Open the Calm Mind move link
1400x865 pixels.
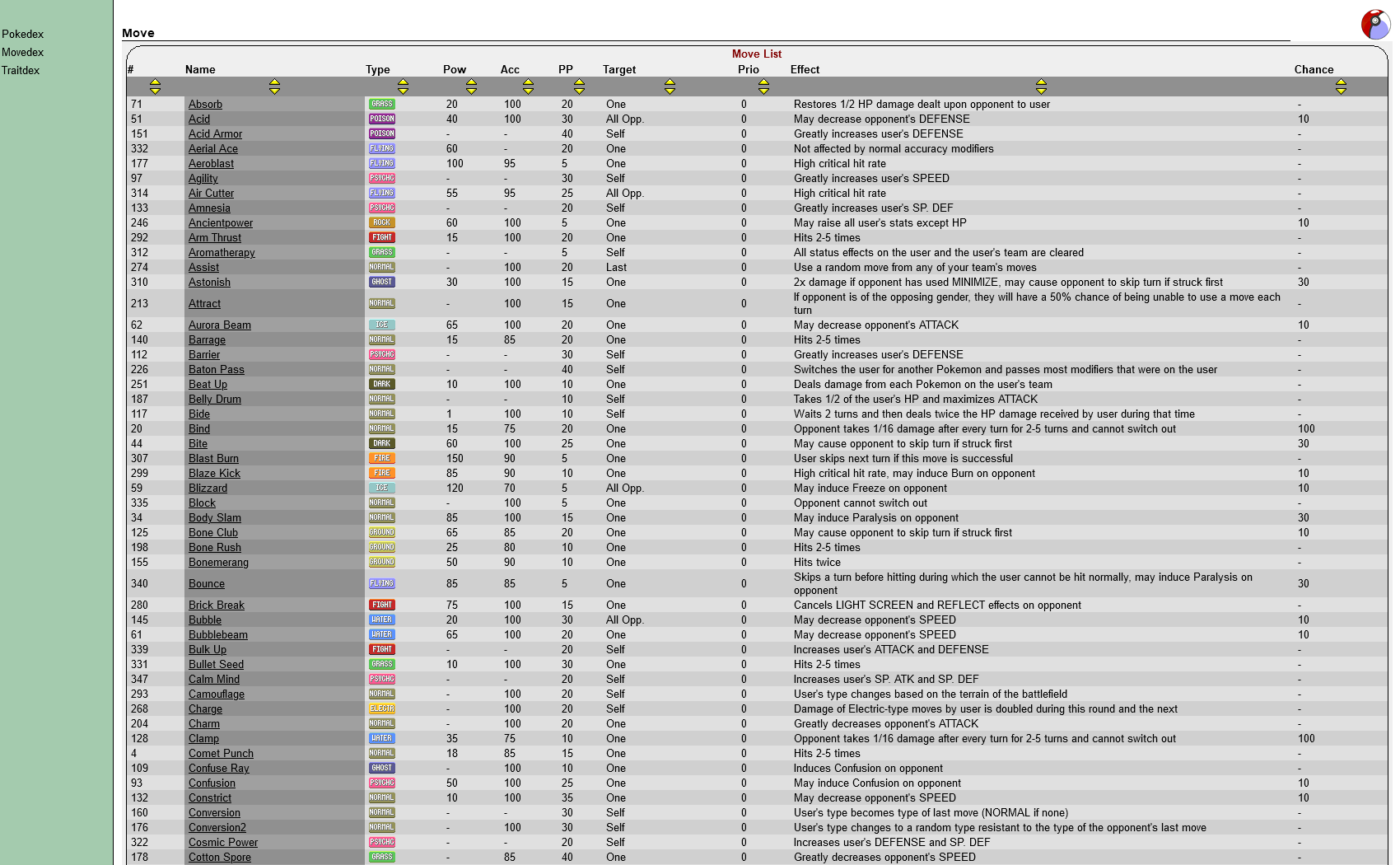[x=214, y=679]
